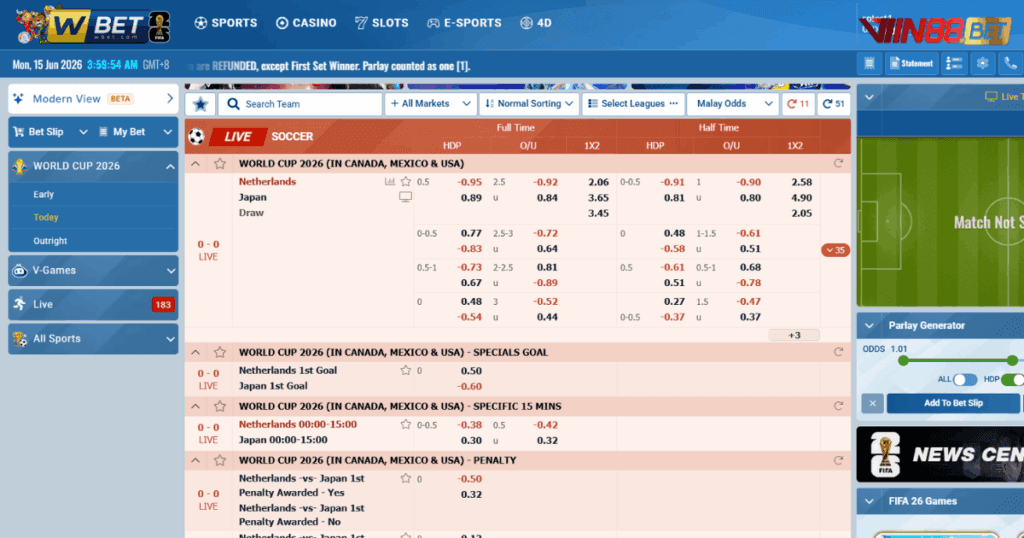The image size is (1024, 538).
Task: Click right handle of ODDS slider
Action: (1012, 360)
